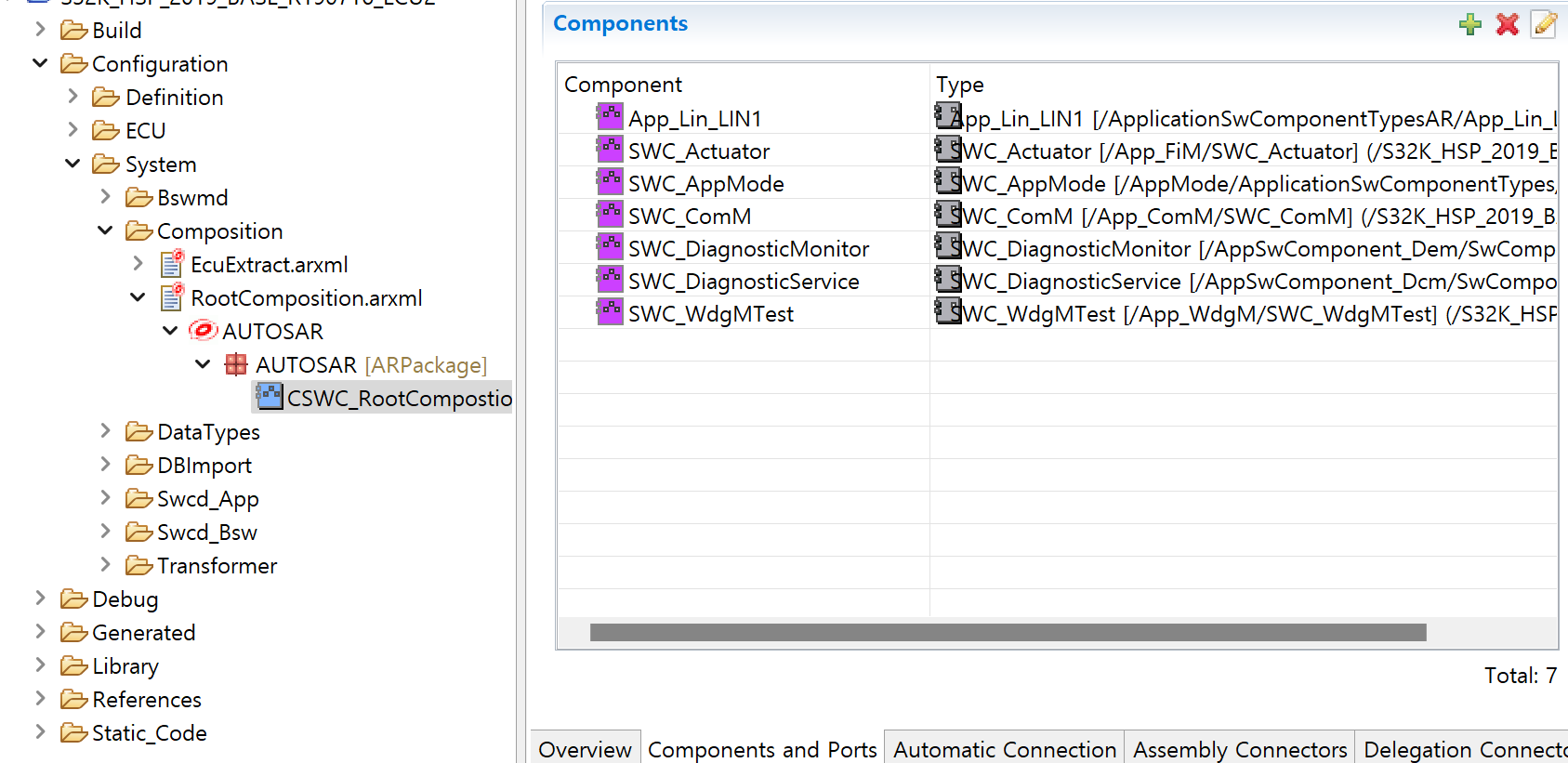Click the green plus add component icon

pos(1470,24)
